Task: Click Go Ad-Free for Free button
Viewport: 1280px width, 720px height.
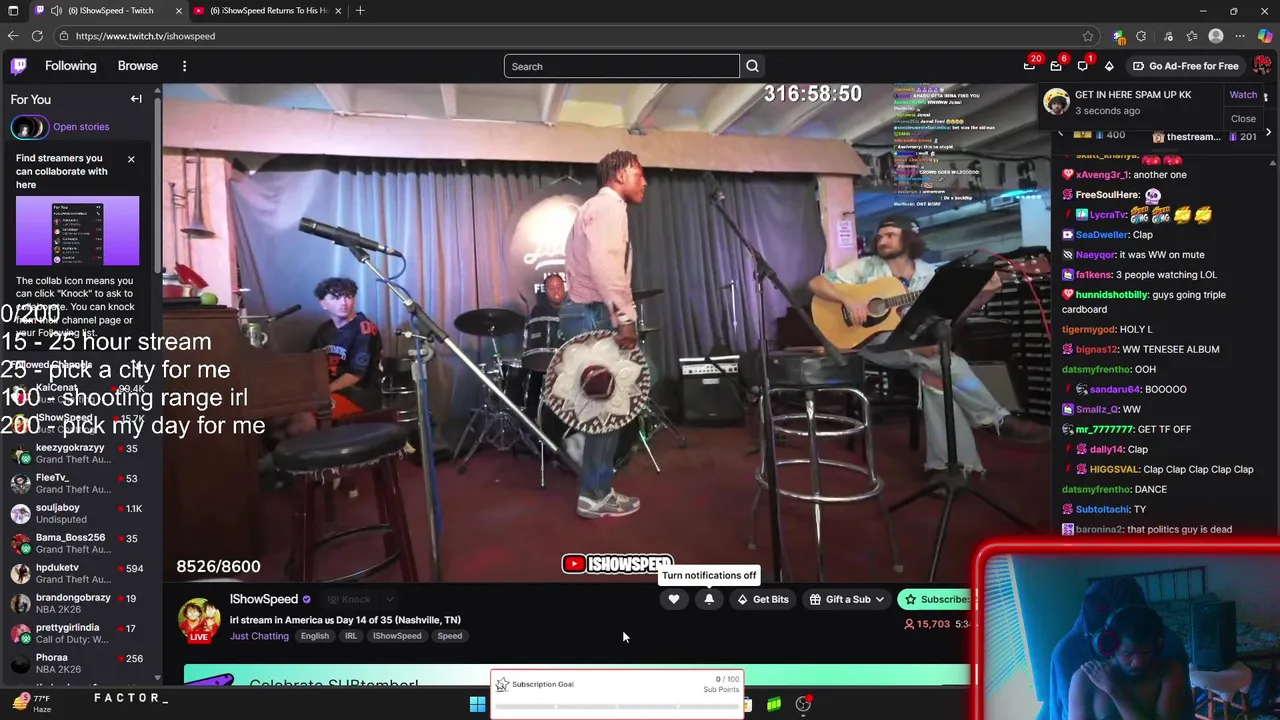Action: [1185, 66]
